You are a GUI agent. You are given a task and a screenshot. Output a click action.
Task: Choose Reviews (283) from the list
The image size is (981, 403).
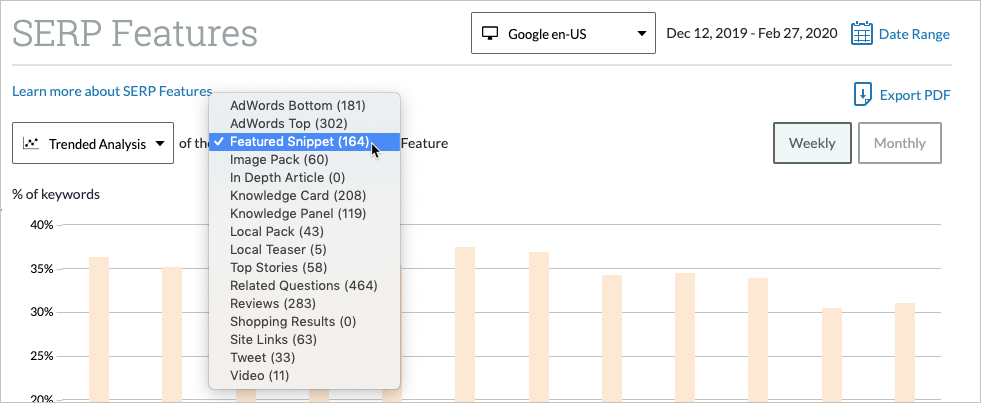[272, 303]
